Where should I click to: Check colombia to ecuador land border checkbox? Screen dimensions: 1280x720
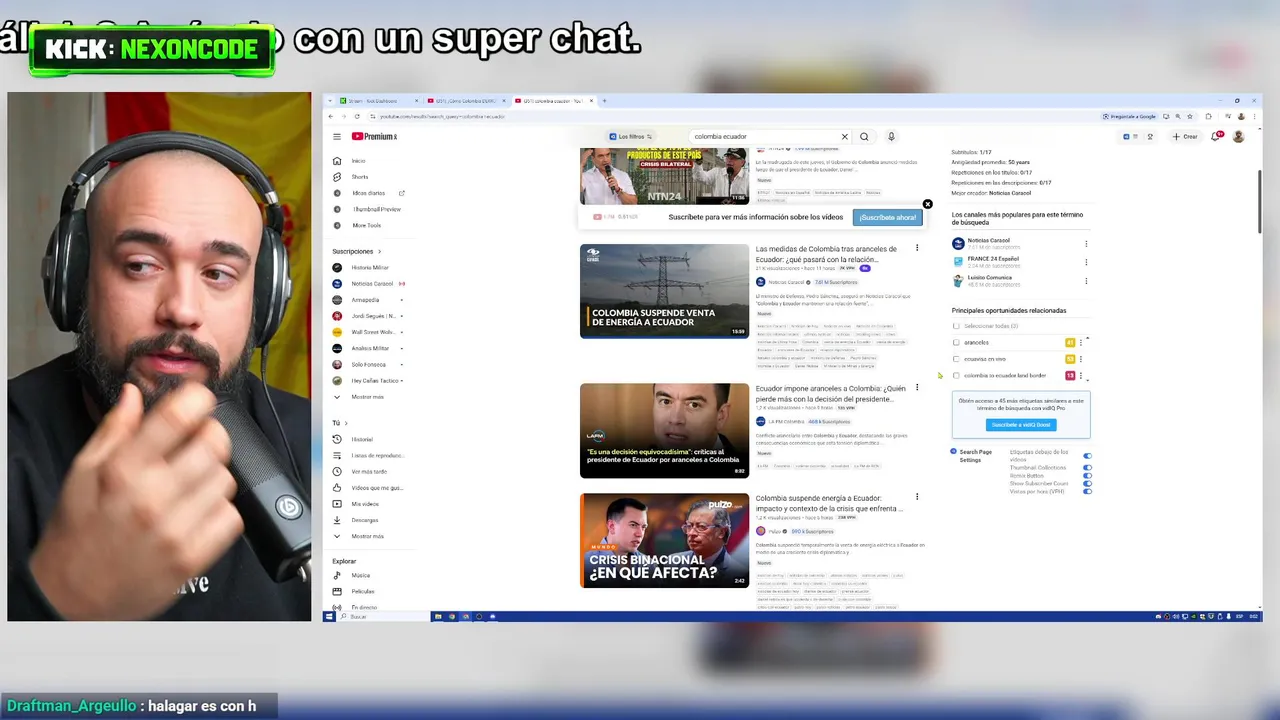click(x=956, y=375)
